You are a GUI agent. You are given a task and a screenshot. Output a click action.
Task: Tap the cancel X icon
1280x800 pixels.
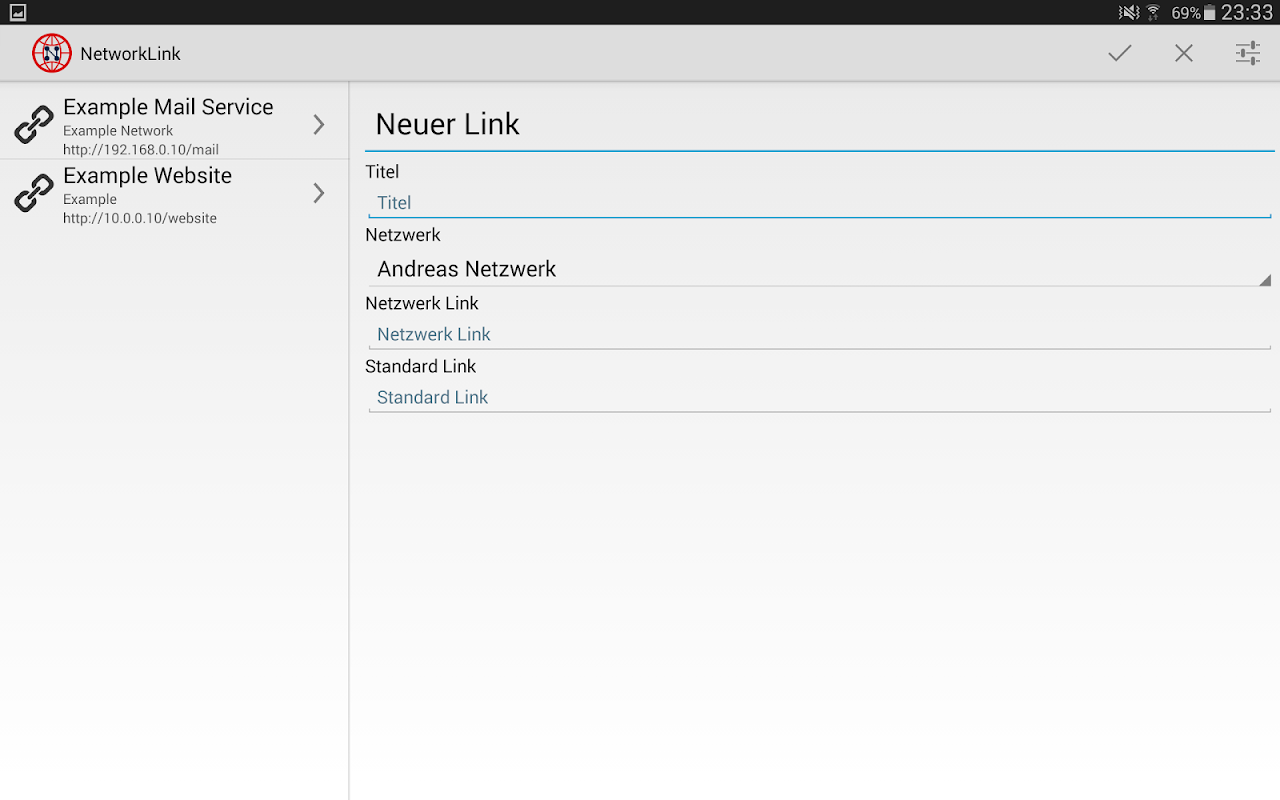click(x=1184, y=54)
